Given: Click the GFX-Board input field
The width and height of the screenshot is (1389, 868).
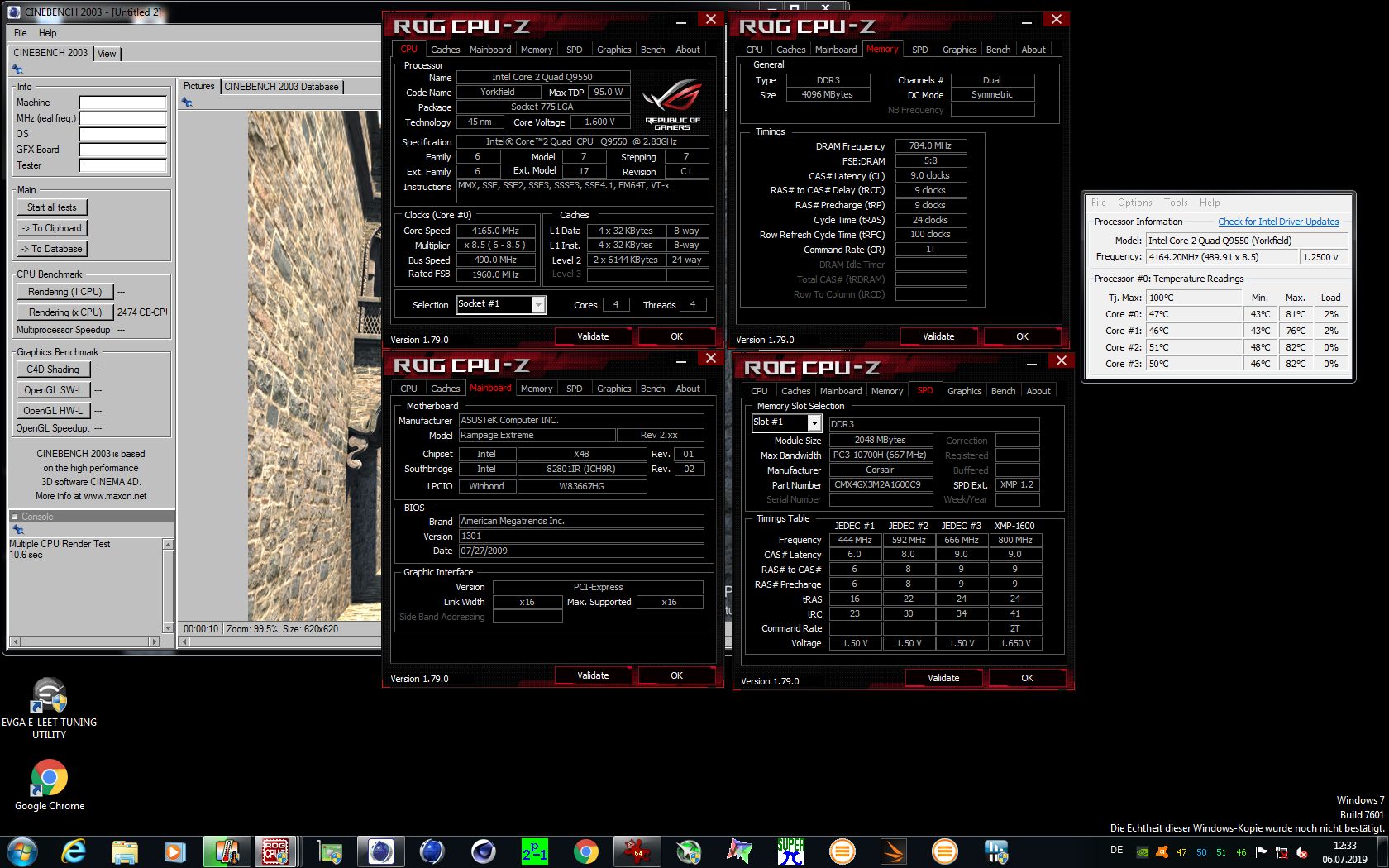Looking at the screenshot, I should point(123,150).
